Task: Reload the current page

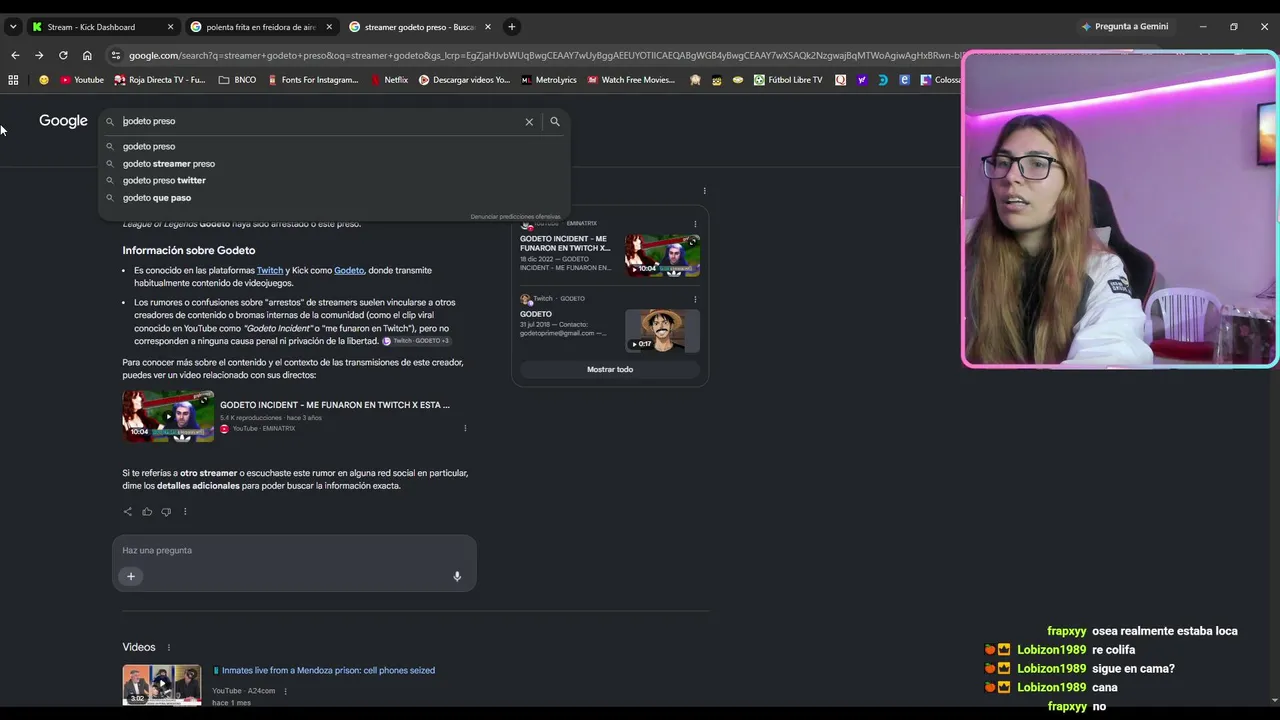Action: coord(63,56)
